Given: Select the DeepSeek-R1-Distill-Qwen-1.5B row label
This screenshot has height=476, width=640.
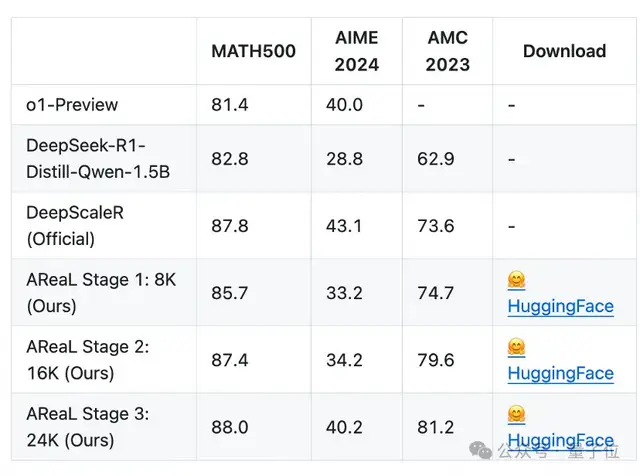Looking at the screenshot, I should 98,159.
